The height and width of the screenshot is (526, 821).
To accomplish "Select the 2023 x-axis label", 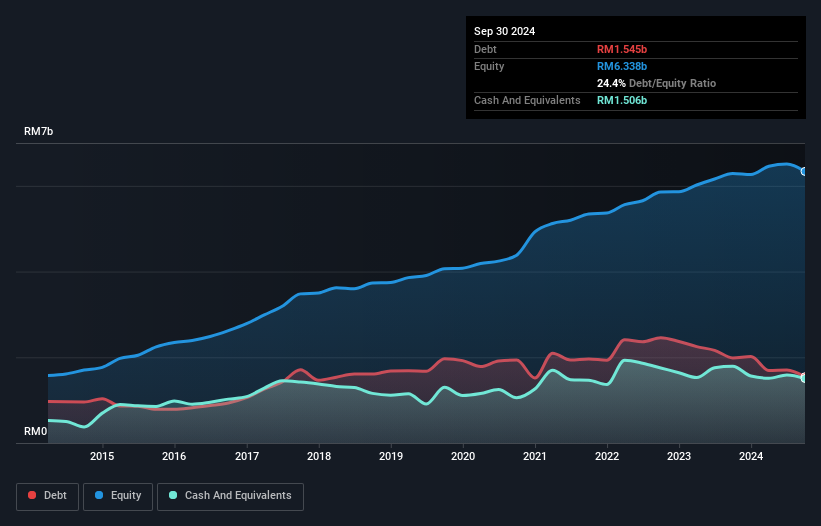I will (679, 456).
